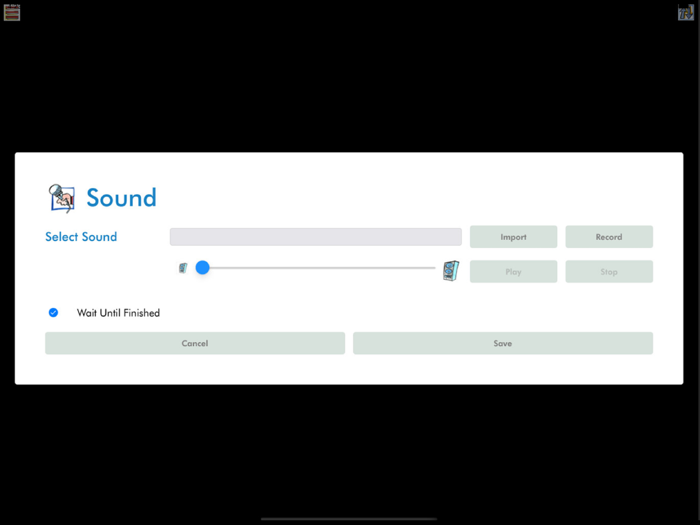Click the Import button
700x525 pixels.
pyautogui.click(x=513, y=237)
